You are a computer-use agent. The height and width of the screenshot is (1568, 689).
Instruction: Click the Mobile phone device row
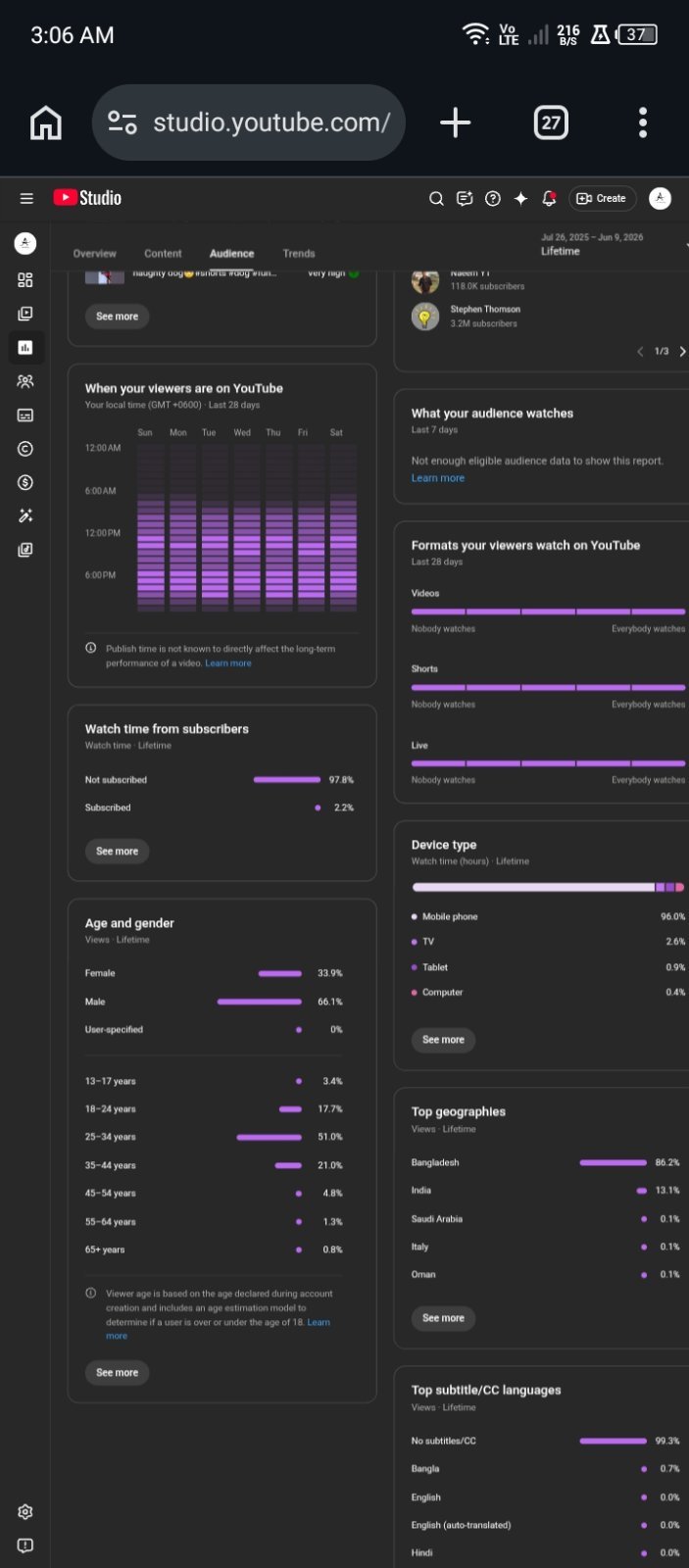click(x=548, y=916)
